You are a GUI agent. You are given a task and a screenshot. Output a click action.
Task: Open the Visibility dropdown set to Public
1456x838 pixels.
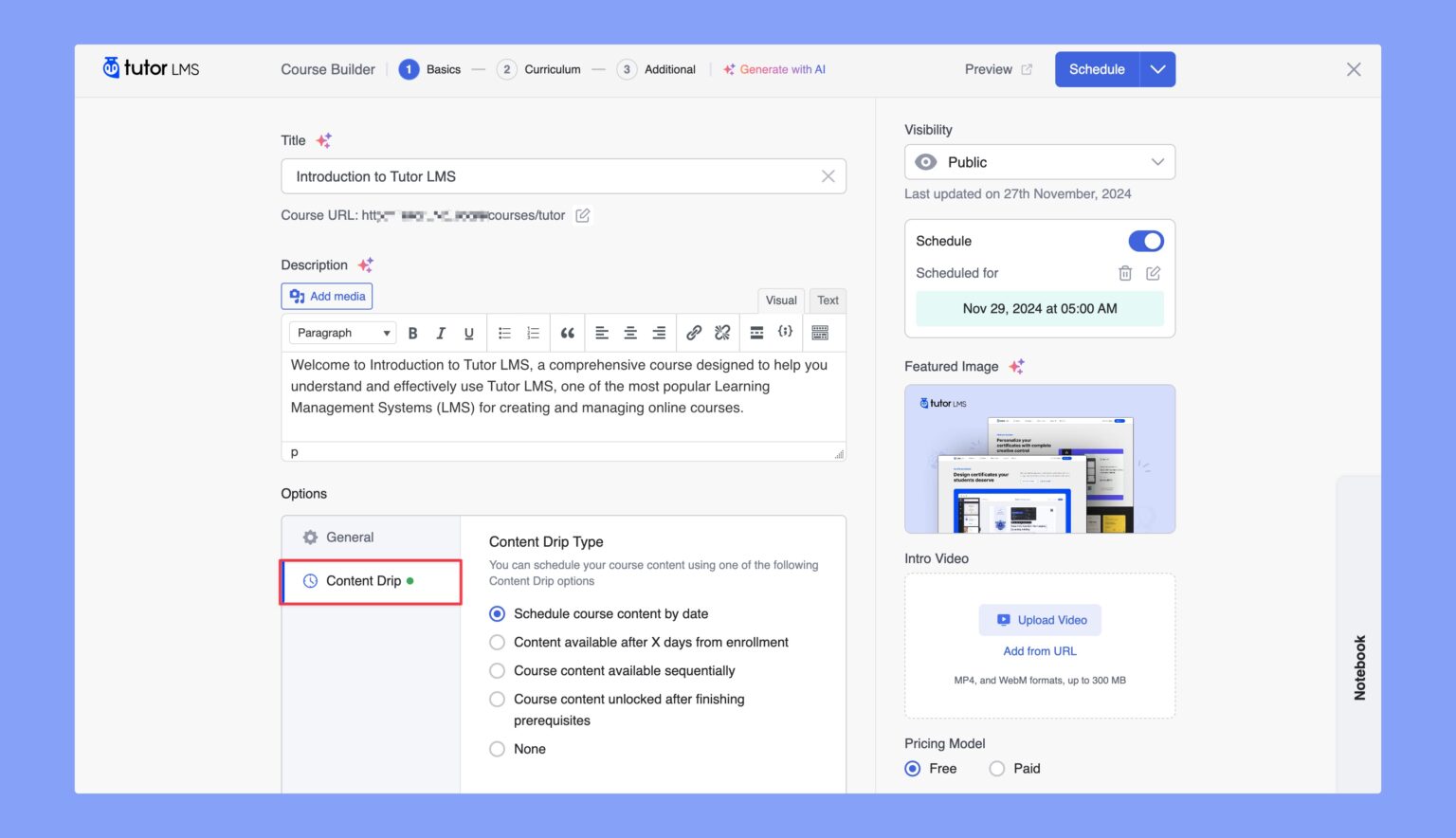1039,162
